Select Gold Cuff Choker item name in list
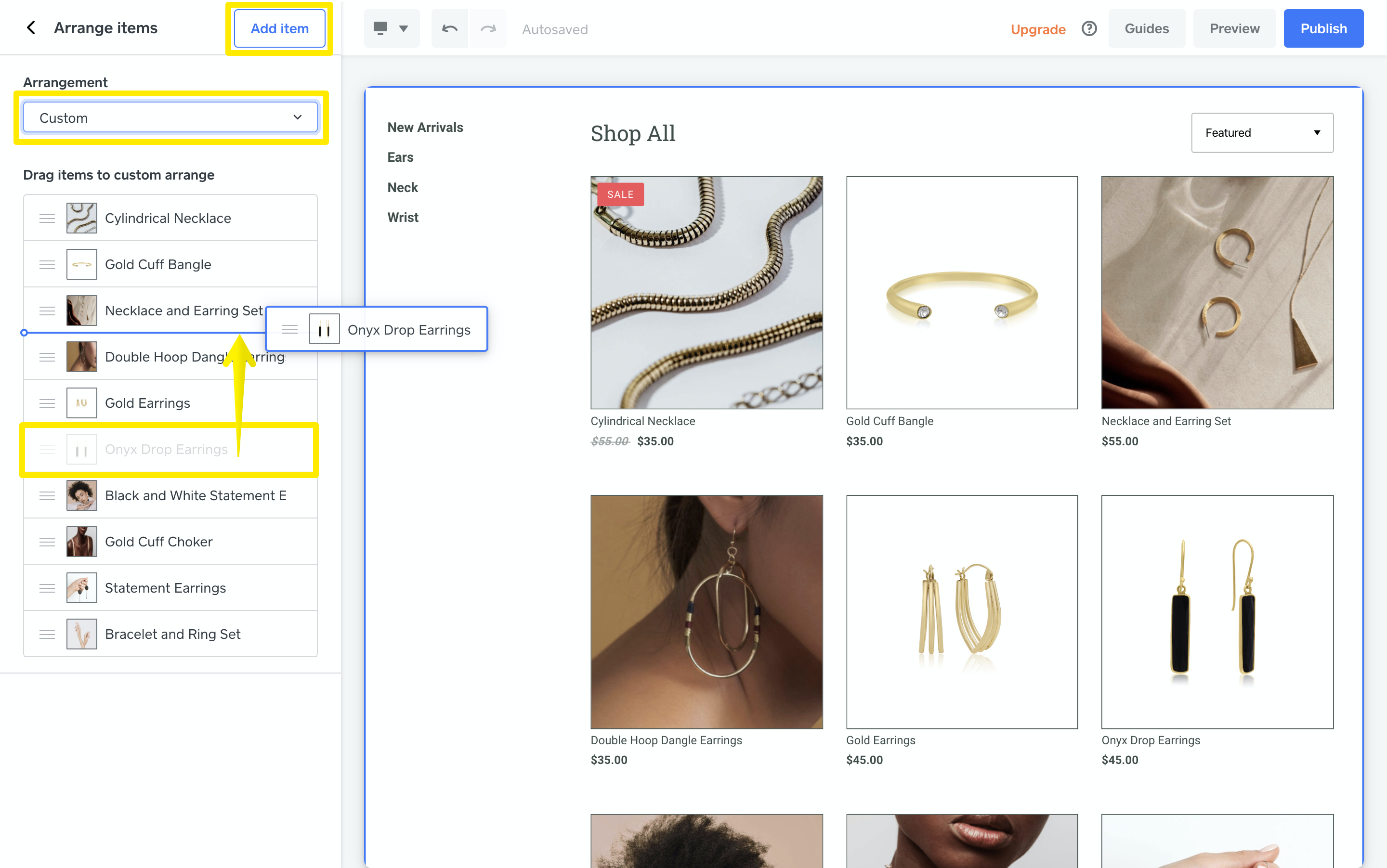The image size is (1387, 868). point(158,541)
